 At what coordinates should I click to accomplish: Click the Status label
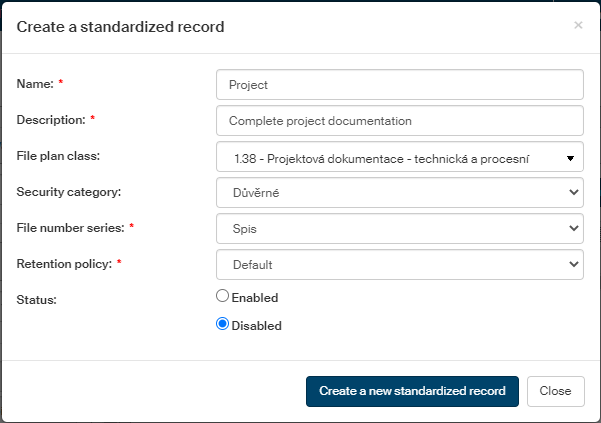(36, 299)
